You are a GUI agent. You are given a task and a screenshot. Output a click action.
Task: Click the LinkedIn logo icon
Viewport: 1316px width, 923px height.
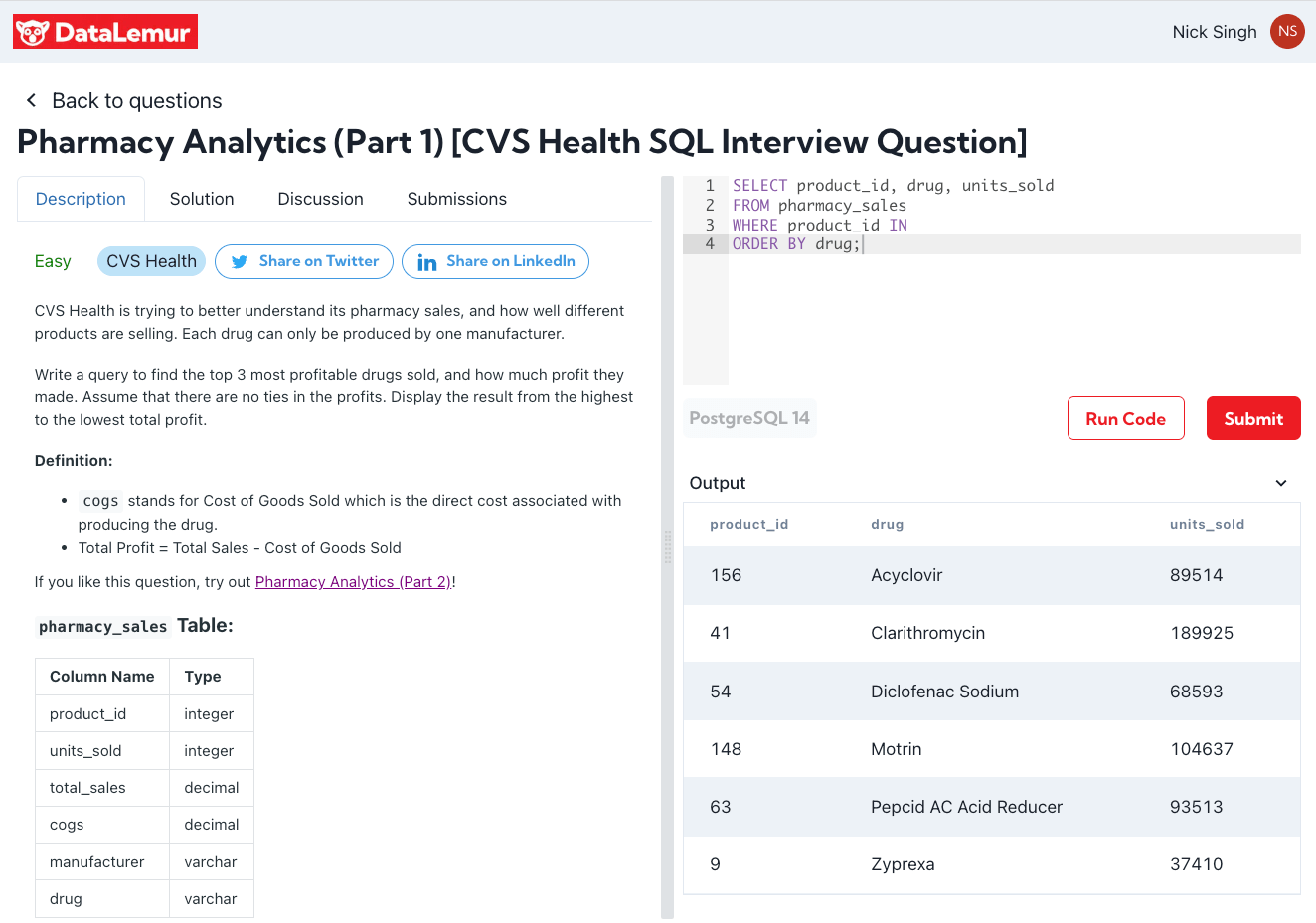(x=427, y=262)
